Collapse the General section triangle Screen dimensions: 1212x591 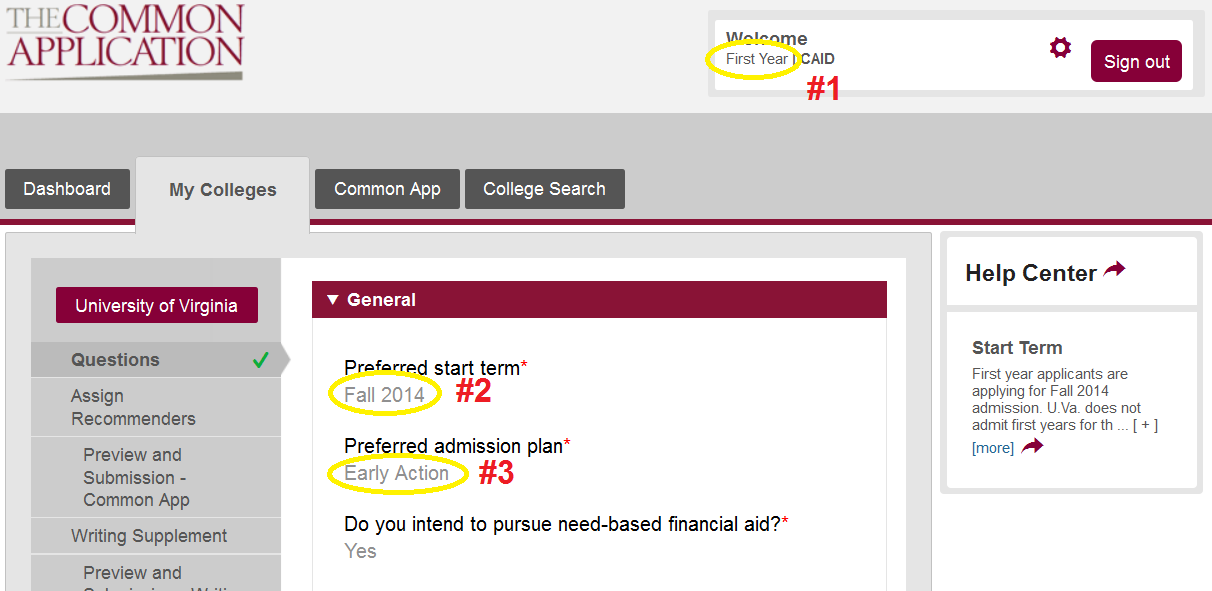333,300
